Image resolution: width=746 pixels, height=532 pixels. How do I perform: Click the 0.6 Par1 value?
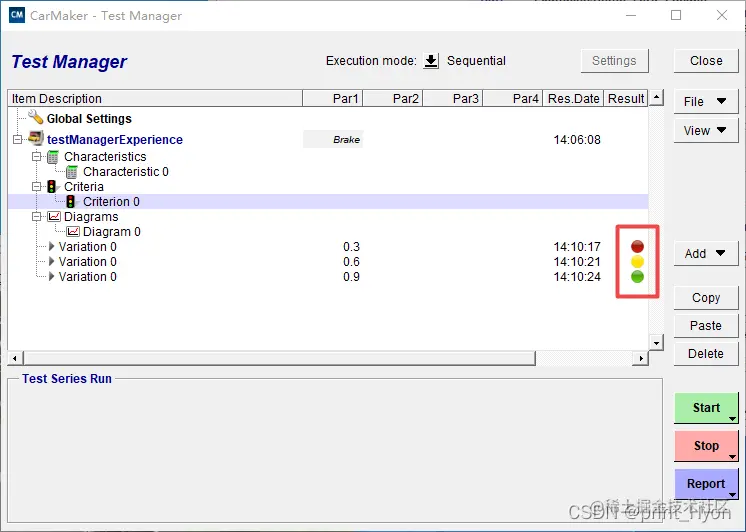tap(352, 262)
